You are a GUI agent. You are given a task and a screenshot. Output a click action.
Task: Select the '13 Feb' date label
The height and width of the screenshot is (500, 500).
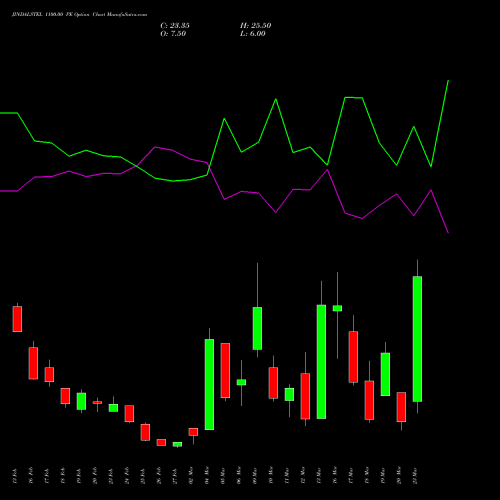coord(15,476)
